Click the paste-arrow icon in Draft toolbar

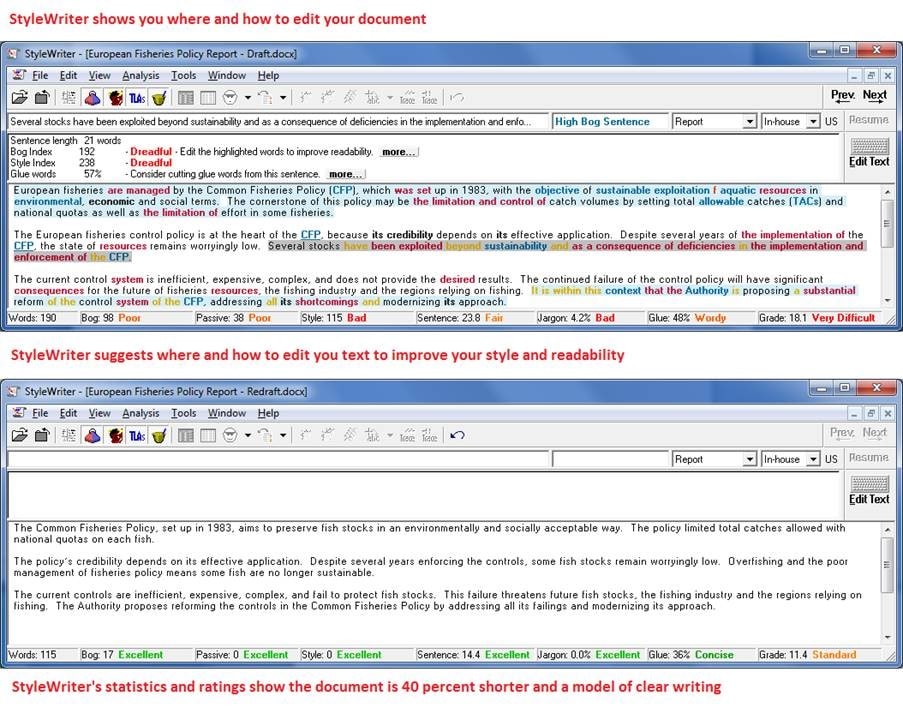pyautogui.click(x=265, y=98)
